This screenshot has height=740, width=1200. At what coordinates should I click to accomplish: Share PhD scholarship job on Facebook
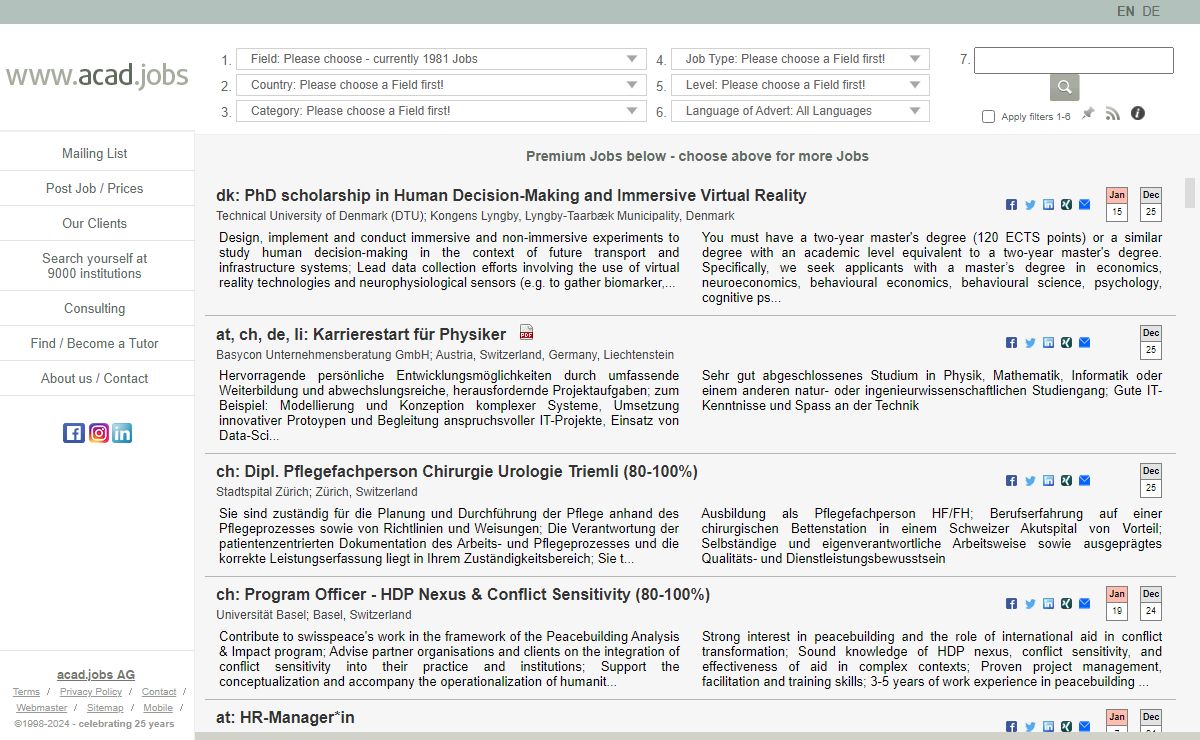coord(1012,204)
